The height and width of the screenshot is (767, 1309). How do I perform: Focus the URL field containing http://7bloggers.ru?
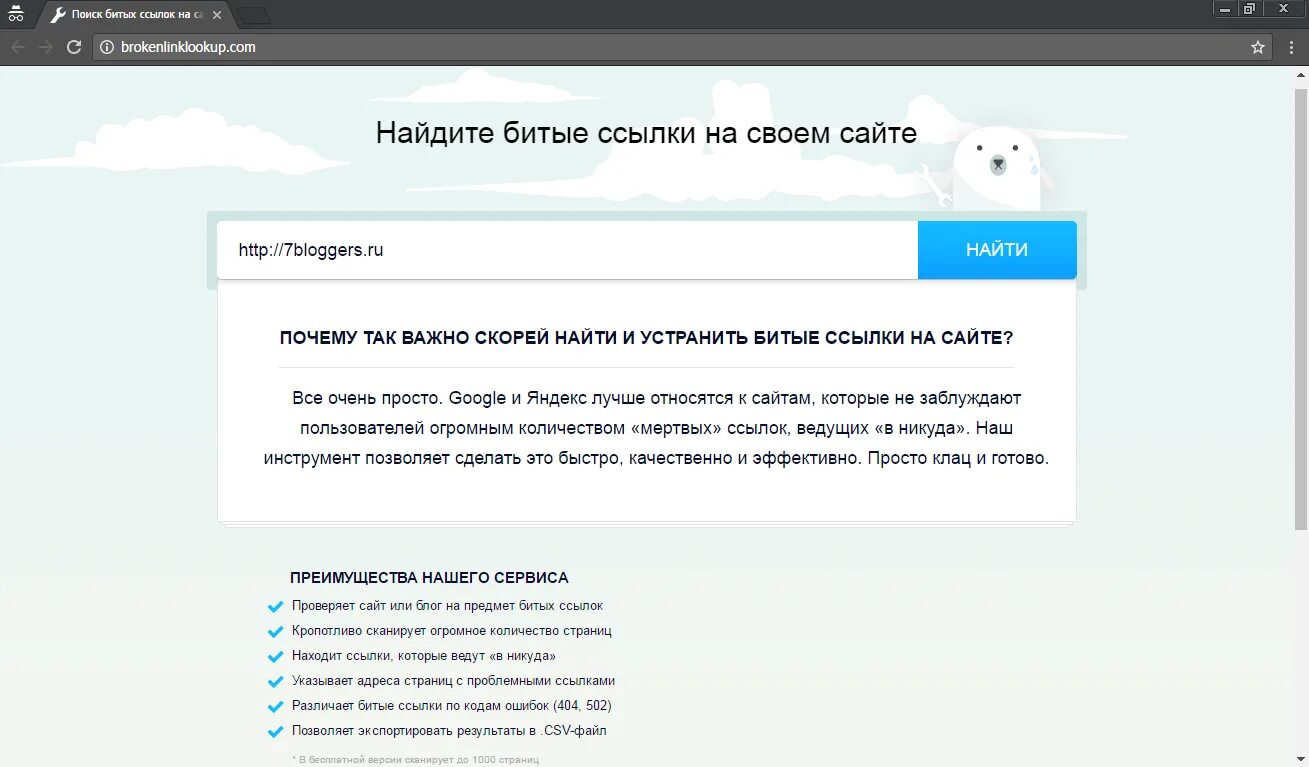point(567,250)
